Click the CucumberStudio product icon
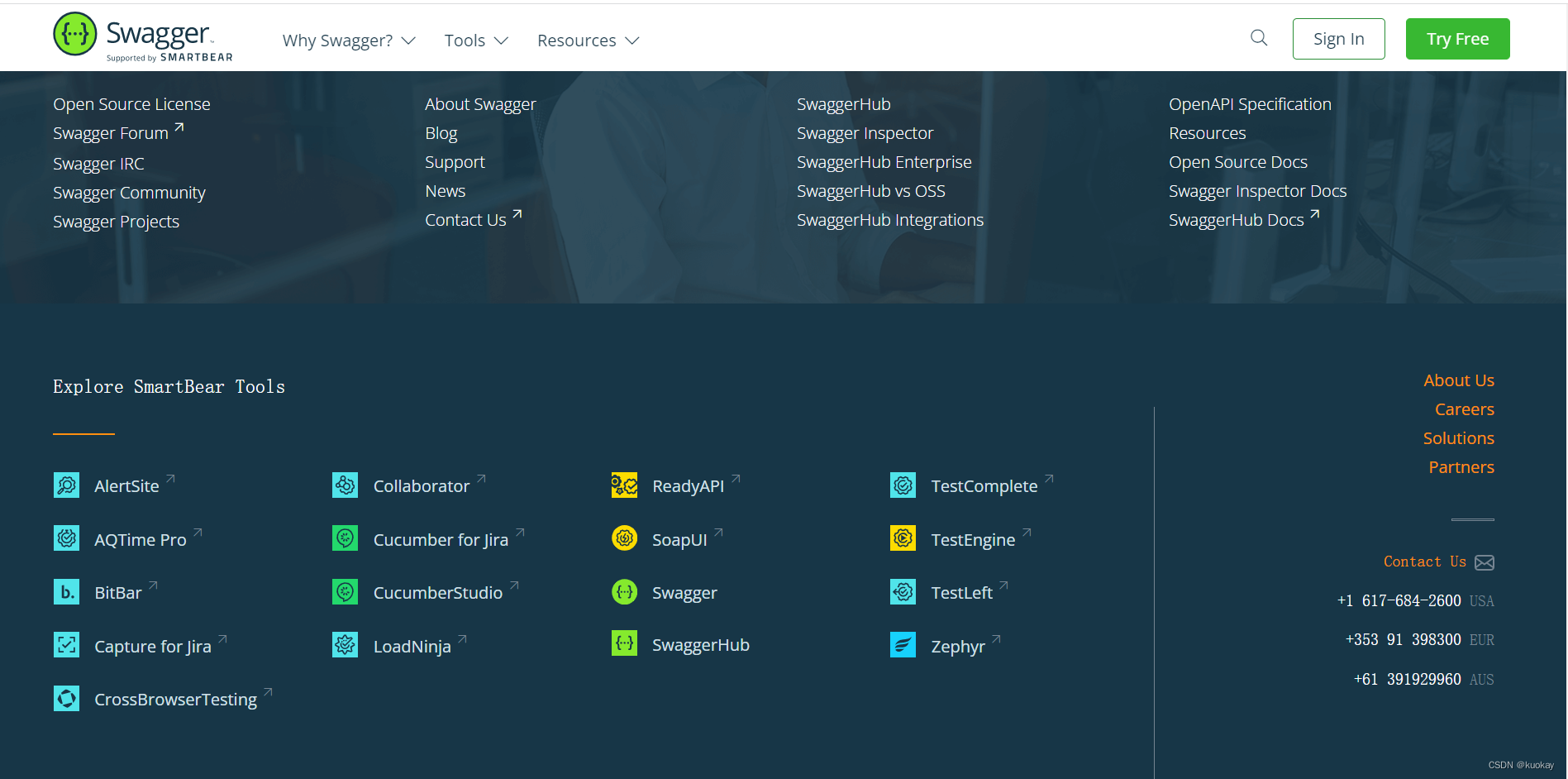Viewport: 1568px width, 779px height. (x=346, y=592)
